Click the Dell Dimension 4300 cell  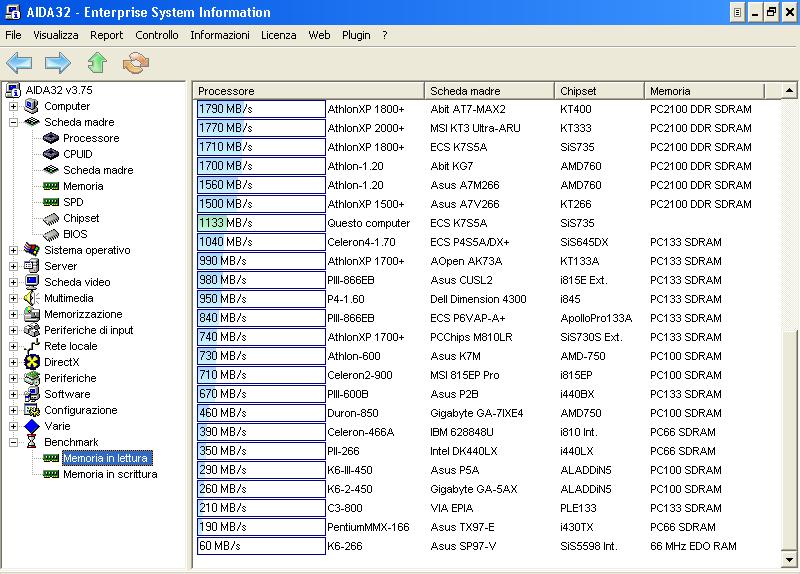478,299
